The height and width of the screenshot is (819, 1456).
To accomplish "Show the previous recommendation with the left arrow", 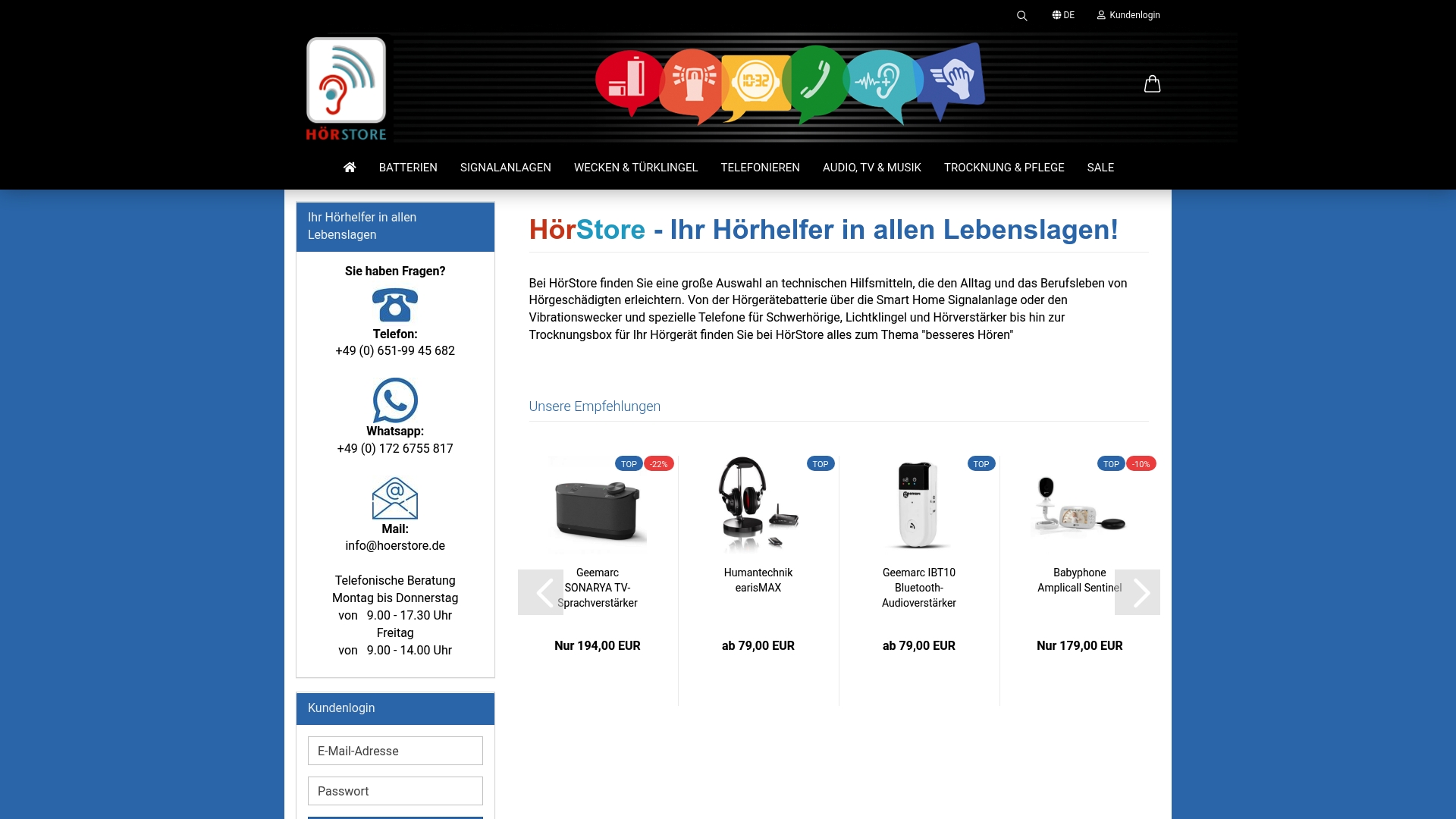I will click(542, 592).
